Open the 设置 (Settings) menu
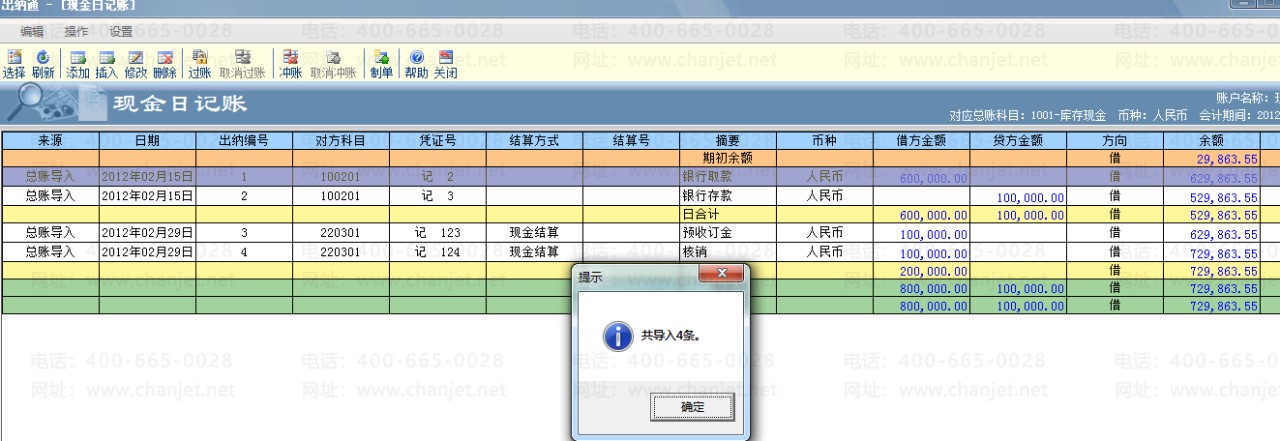Image resolution: width=1280 pixels, height=441 pixels. coord(121,32)
